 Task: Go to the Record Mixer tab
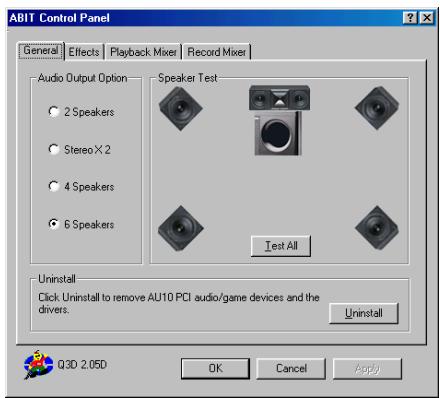point(217,52)
